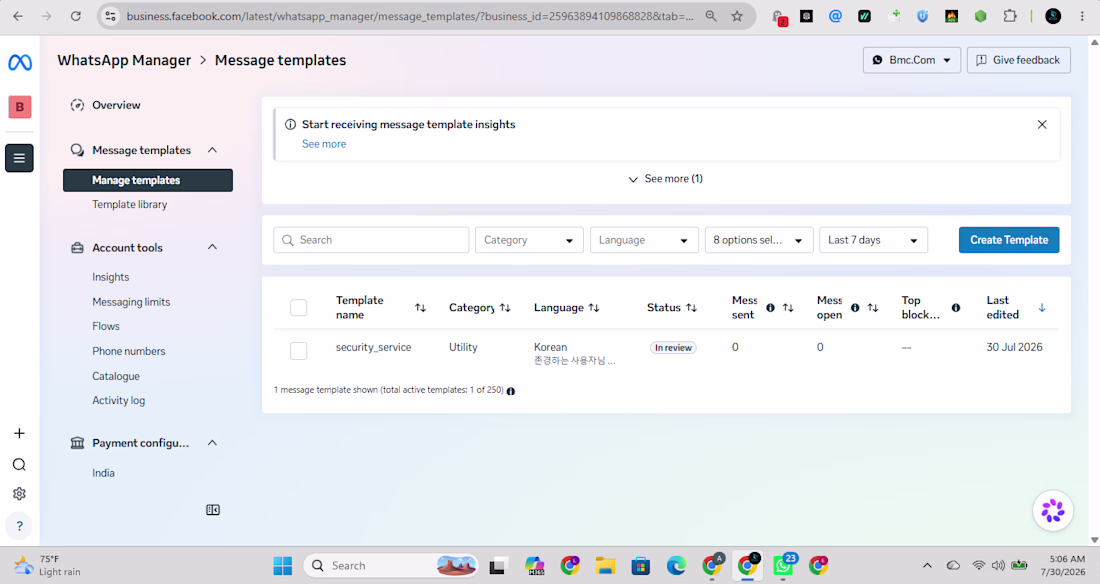Collapse the Payment configuration section
Image resolution: width=1100 pixels, height=584 pixels.
point(212,443)
